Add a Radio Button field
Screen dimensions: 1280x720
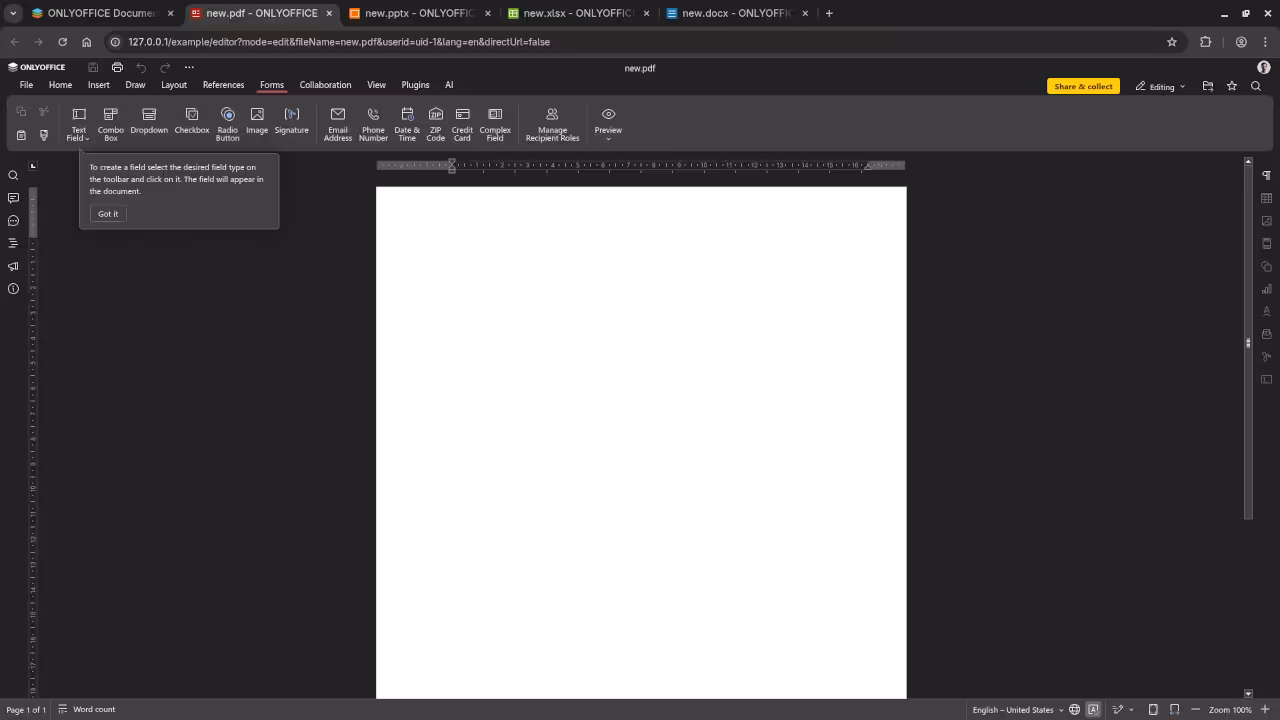point(227,122)
